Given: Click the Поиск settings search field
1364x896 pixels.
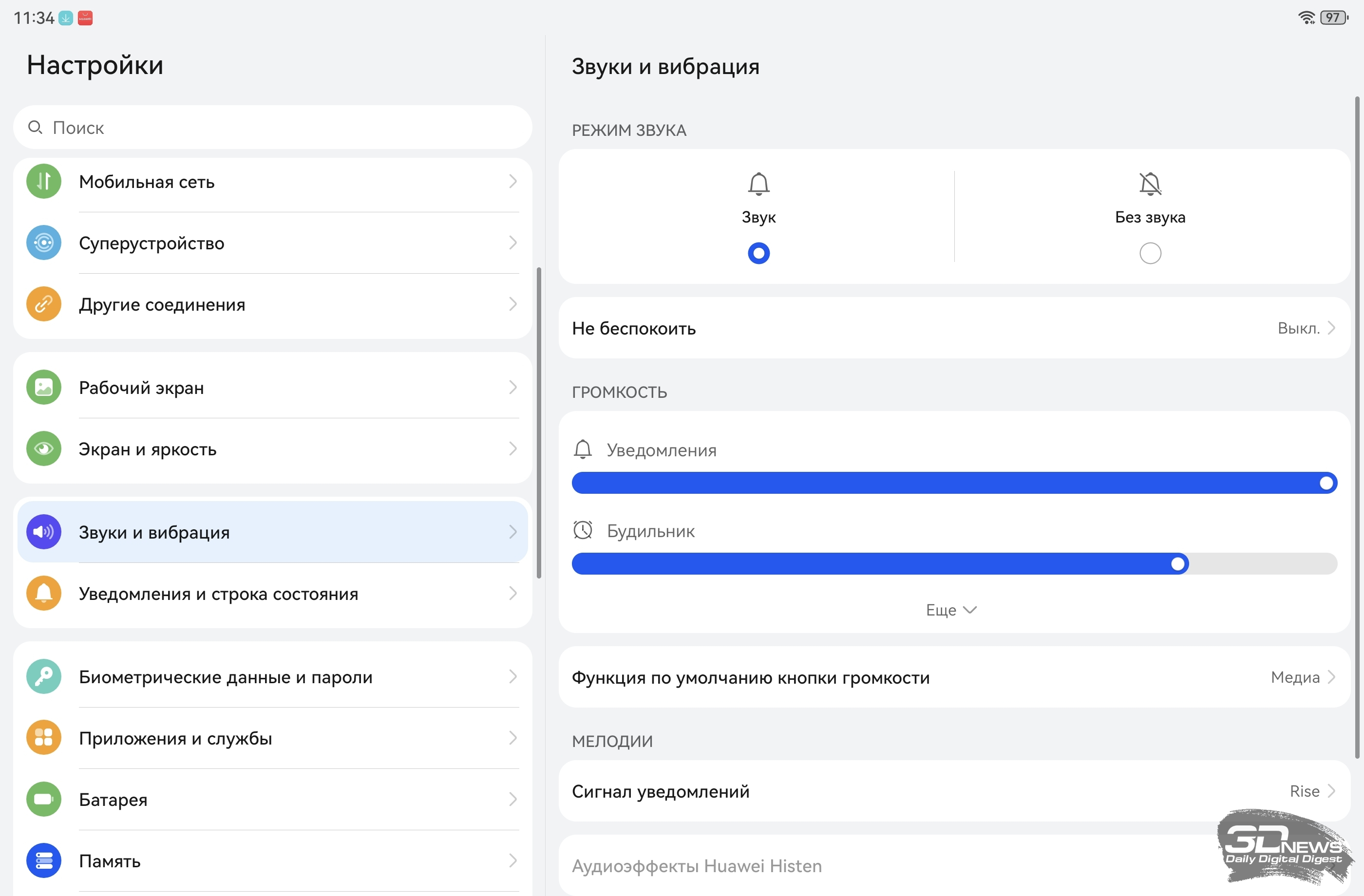Looking at the screenshot, I should pyautogui.click(x=272, y=128).
